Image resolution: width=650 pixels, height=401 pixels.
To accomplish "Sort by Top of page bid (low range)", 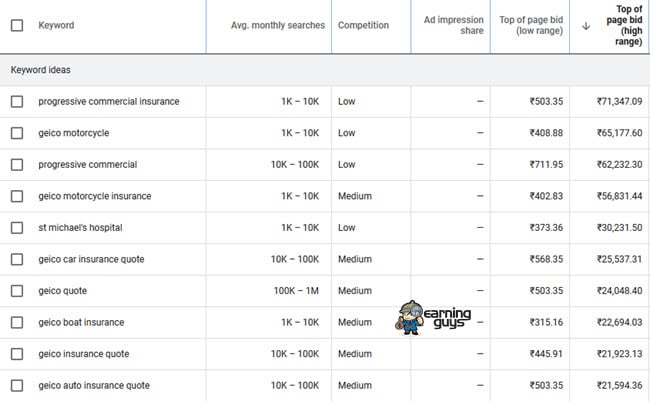I will tap(531, 25).
